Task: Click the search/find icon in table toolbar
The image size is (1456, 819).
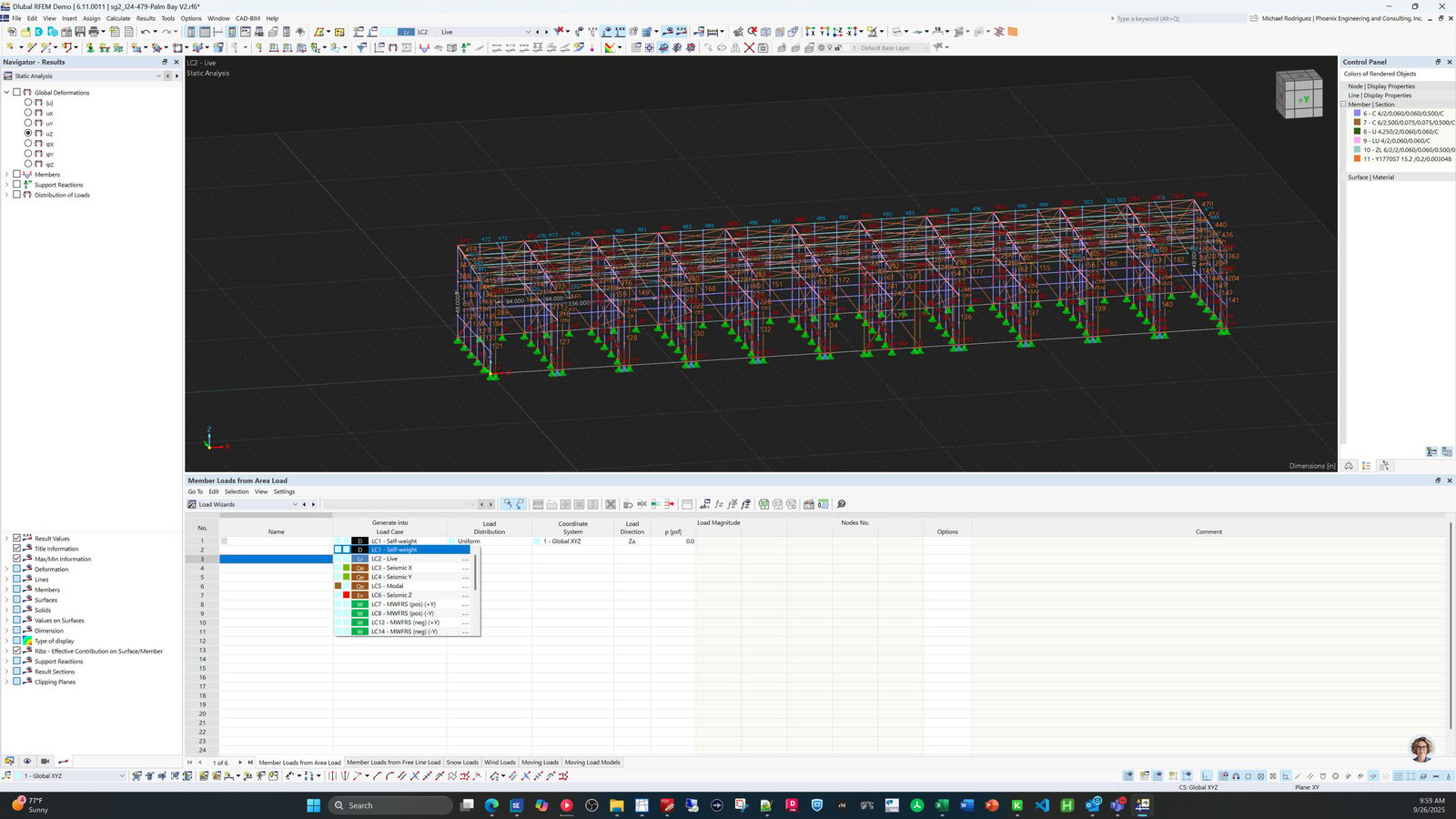Action: (841, 504)
